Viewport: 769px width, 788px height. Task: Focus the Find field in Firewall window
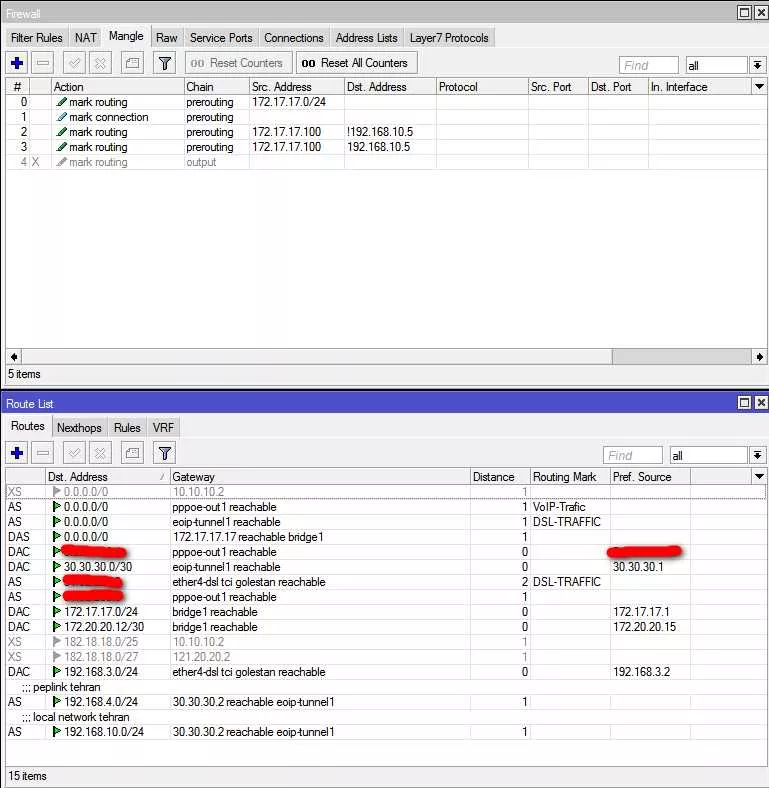(649, 65)
